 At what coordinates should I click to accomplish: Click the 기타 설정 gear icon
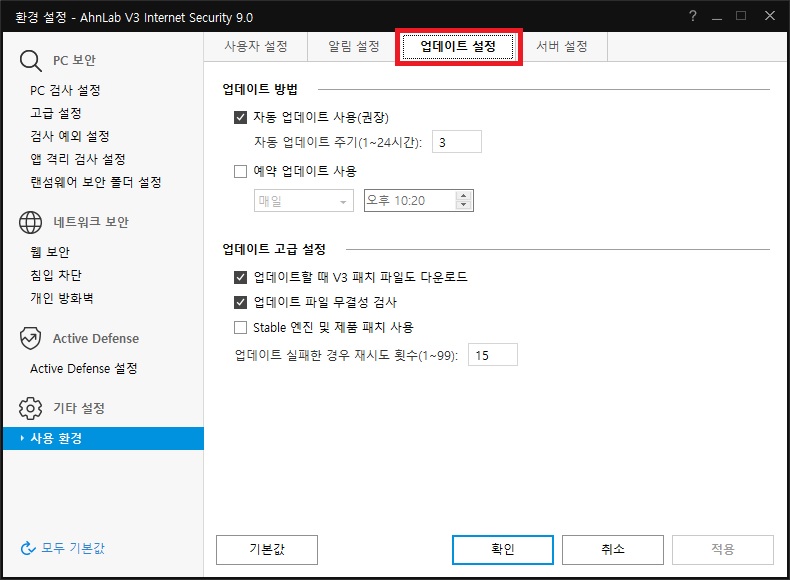(x=31, y=408)
